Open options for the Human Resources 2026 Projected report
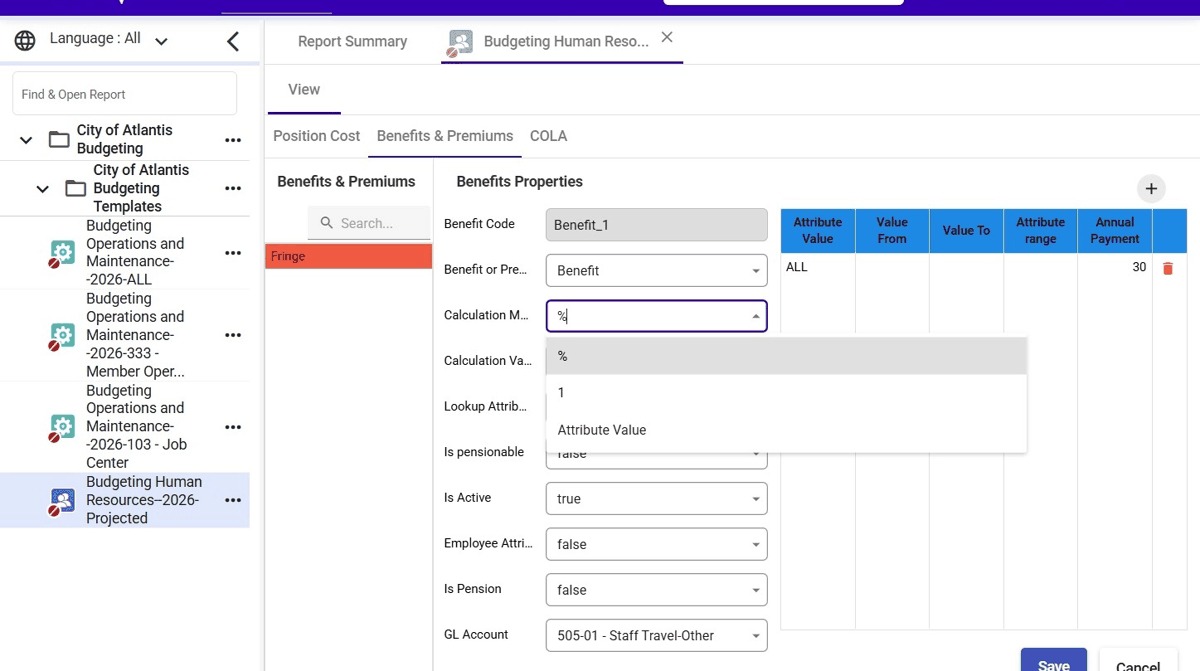Image resolution: width=1200 pixels, height=671 pixels. click(233, 500)
